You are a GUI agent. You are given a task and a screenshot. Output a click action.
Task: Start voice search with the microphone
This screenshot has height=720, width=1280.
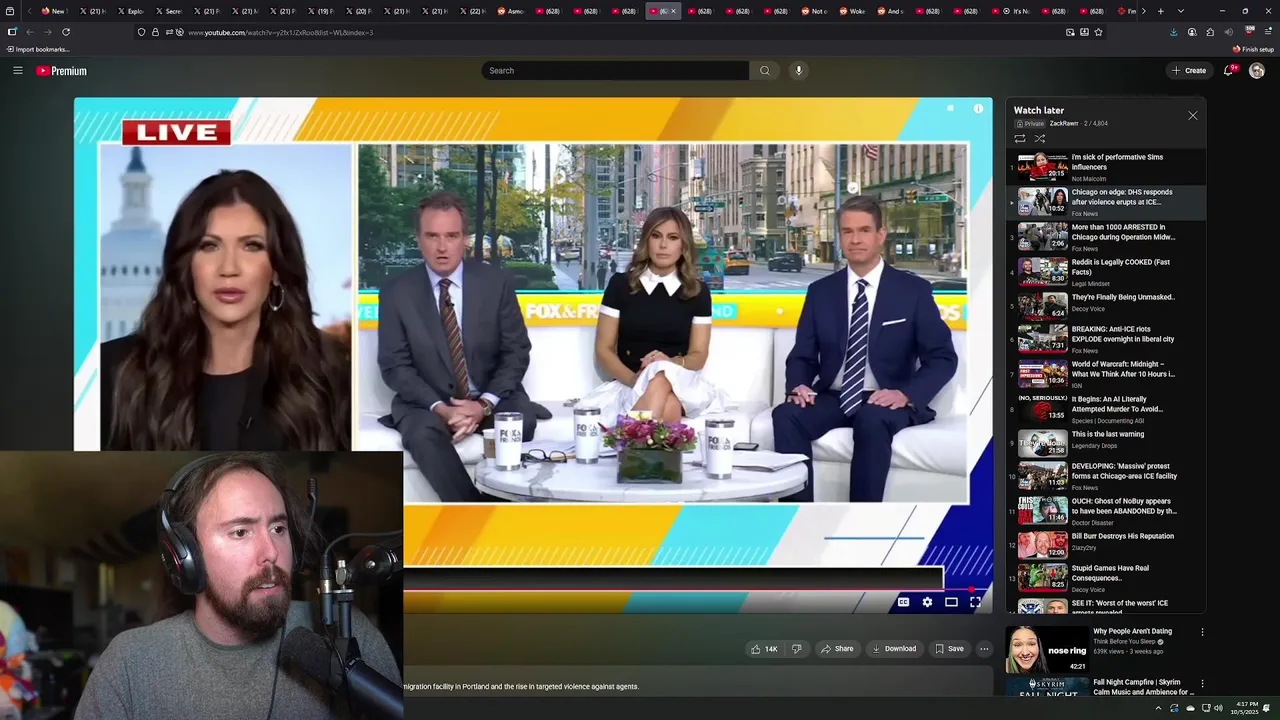pyautogui.click(x=798, y=70)
